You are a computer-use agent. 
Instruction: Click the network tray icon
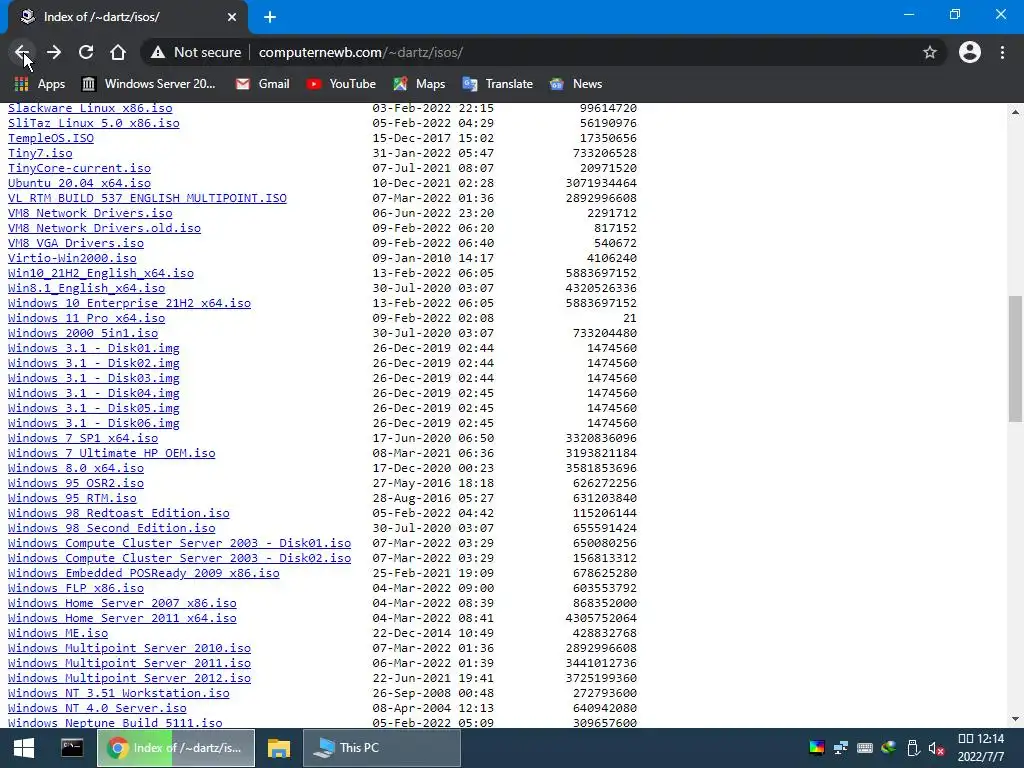point(840,748)
